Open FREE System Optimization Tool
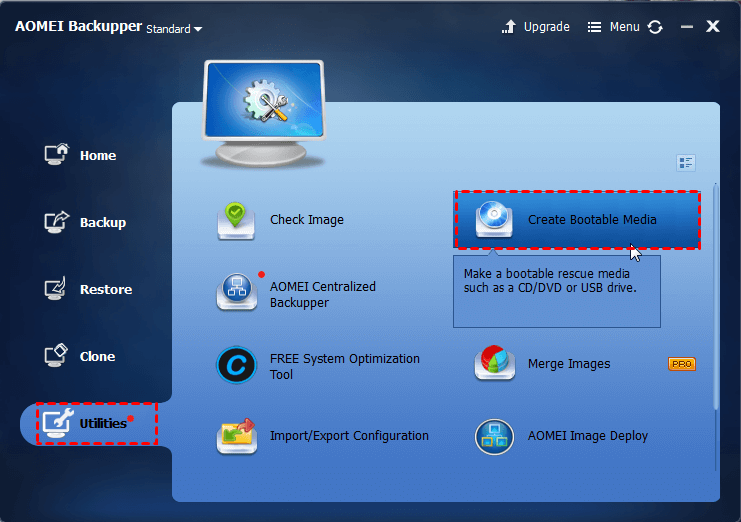Screen dimensions: 741x522 pos(345,366)
